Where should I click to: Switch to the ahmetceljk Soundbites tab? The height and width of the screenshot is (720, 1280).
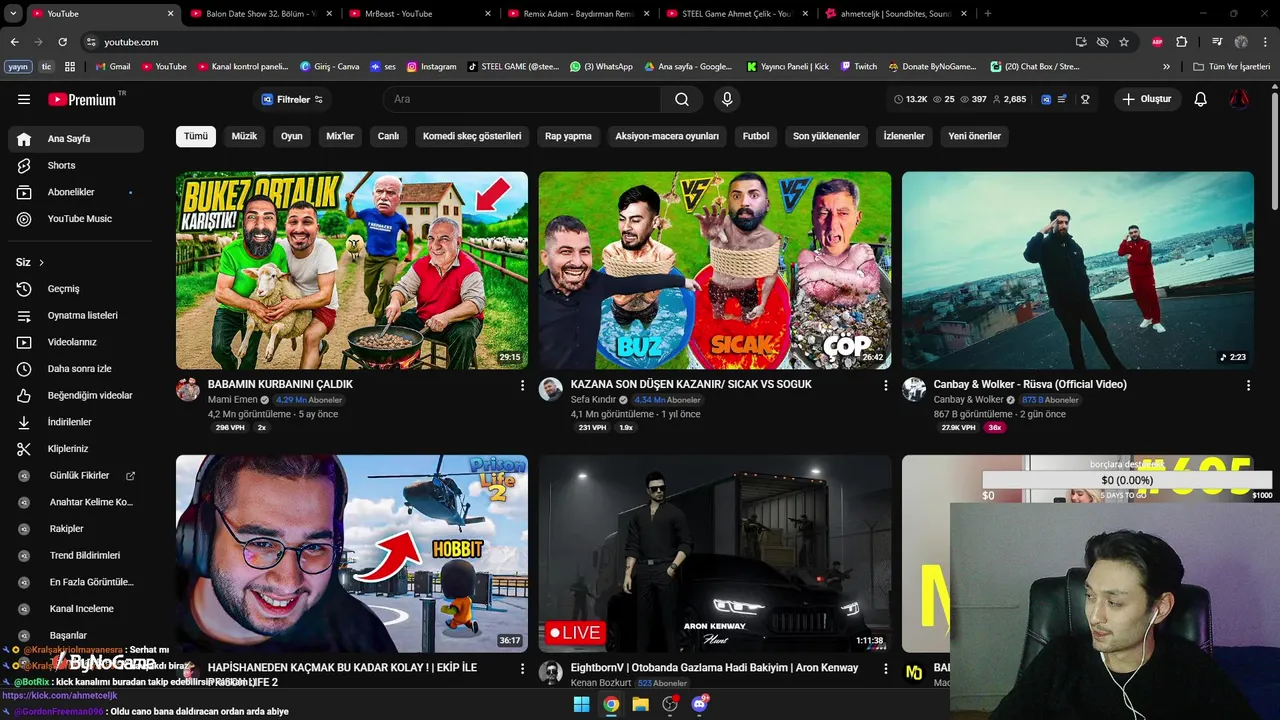896,14
